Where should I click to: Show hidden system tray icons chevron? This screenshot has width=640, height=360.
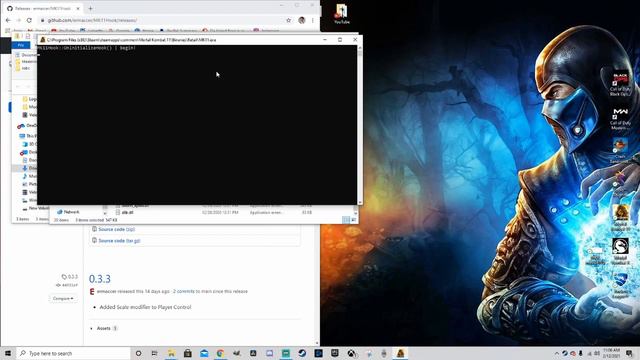pyautogui.click(x=556, y=353)
